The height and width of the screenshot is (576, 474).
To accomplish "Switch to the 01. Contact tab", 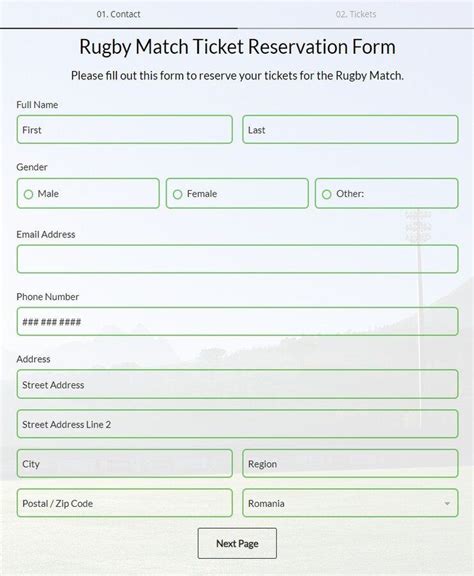I will point(118,14).
